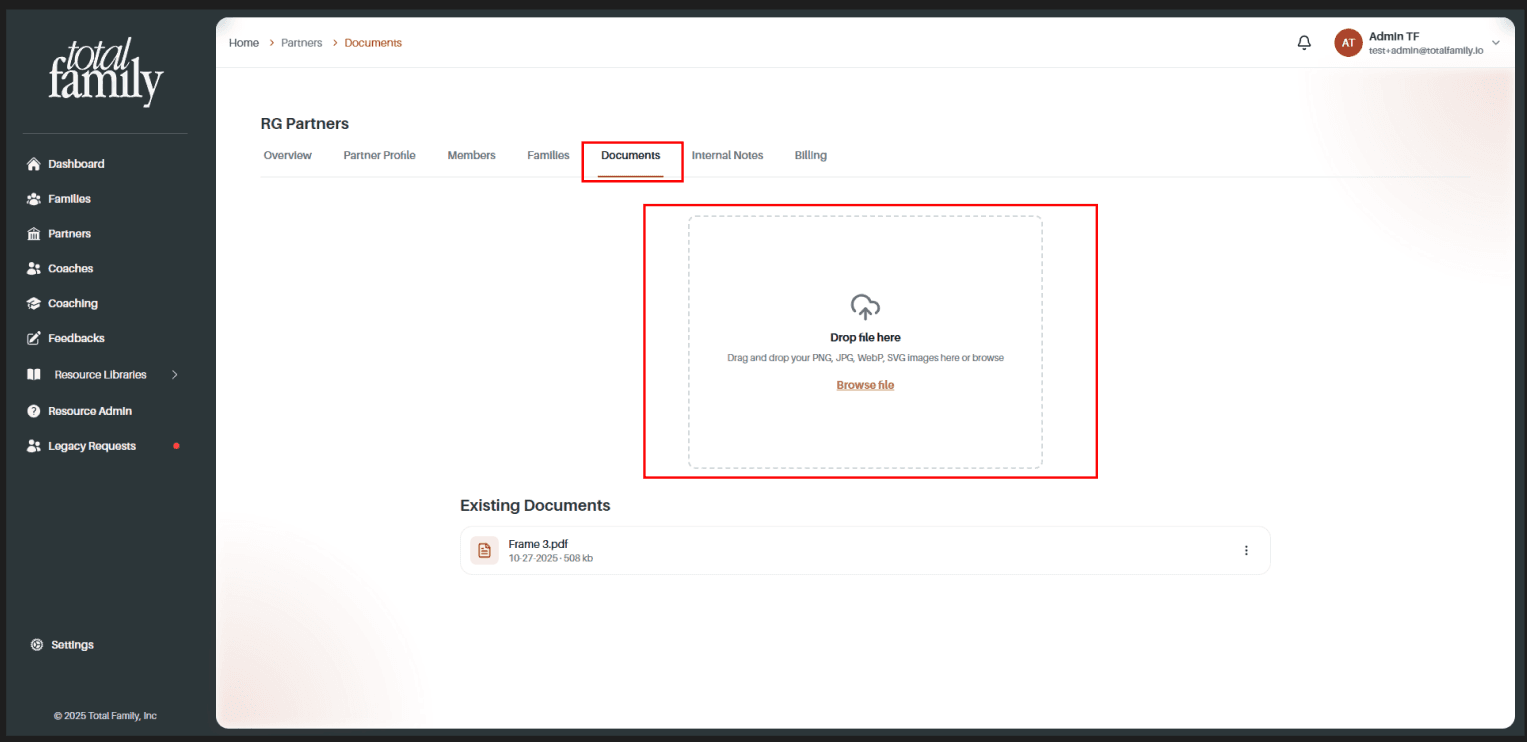
Task: Click the Coaching graduation cap icon
Action: point(33,304)
